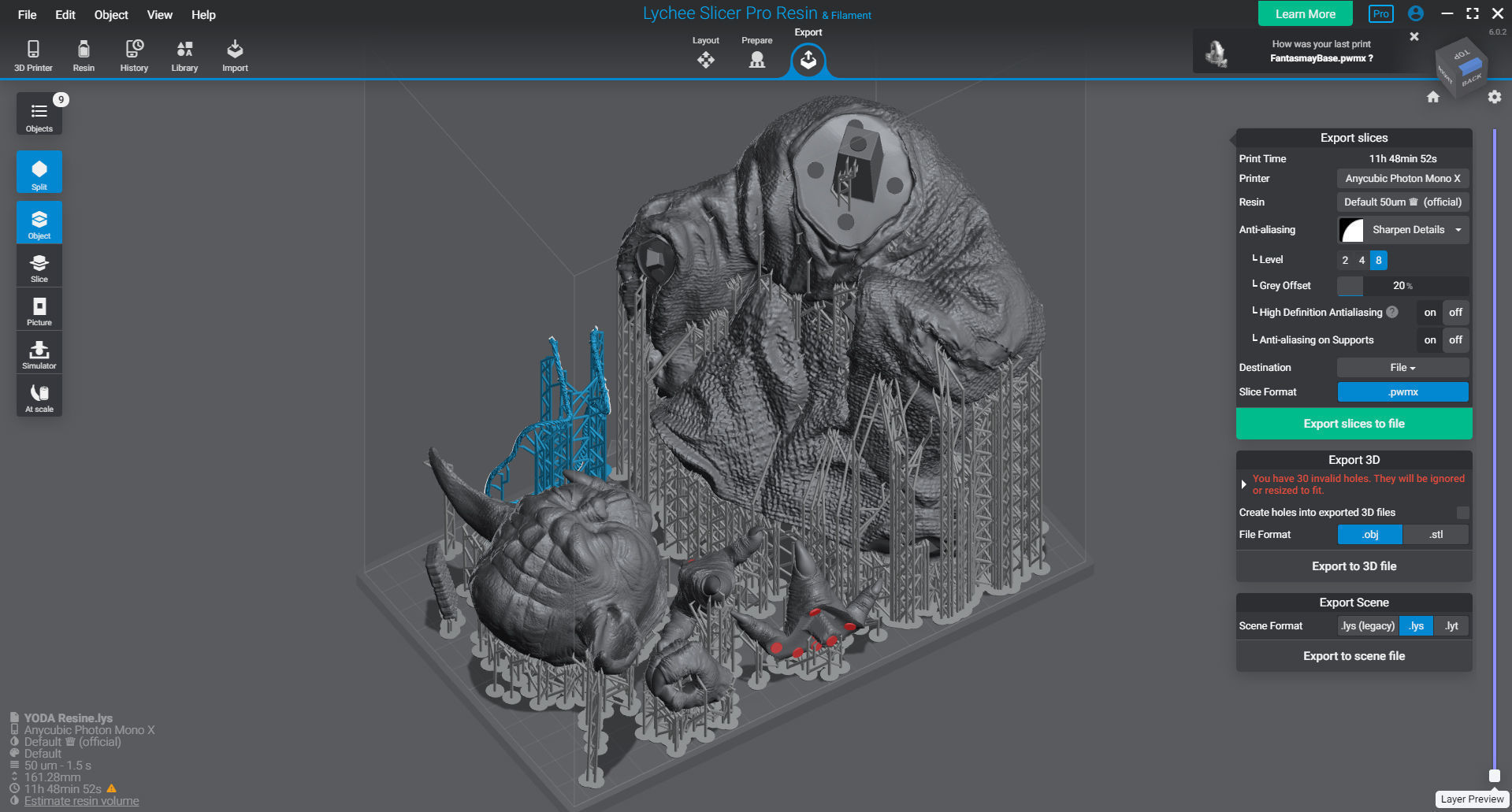Open the Object menu

(111, 15)
